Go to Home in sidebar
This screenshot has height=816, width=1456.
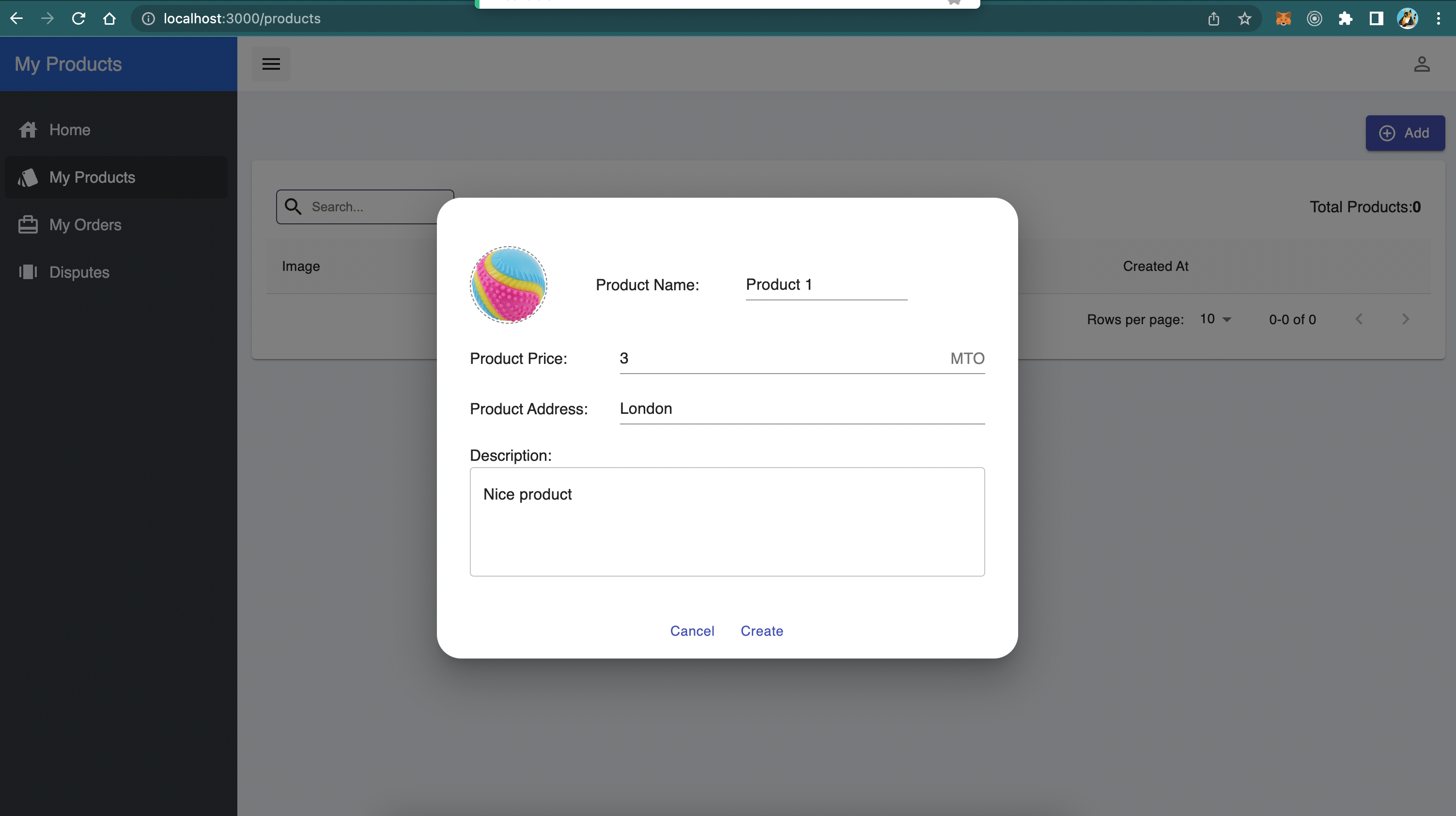70,130
